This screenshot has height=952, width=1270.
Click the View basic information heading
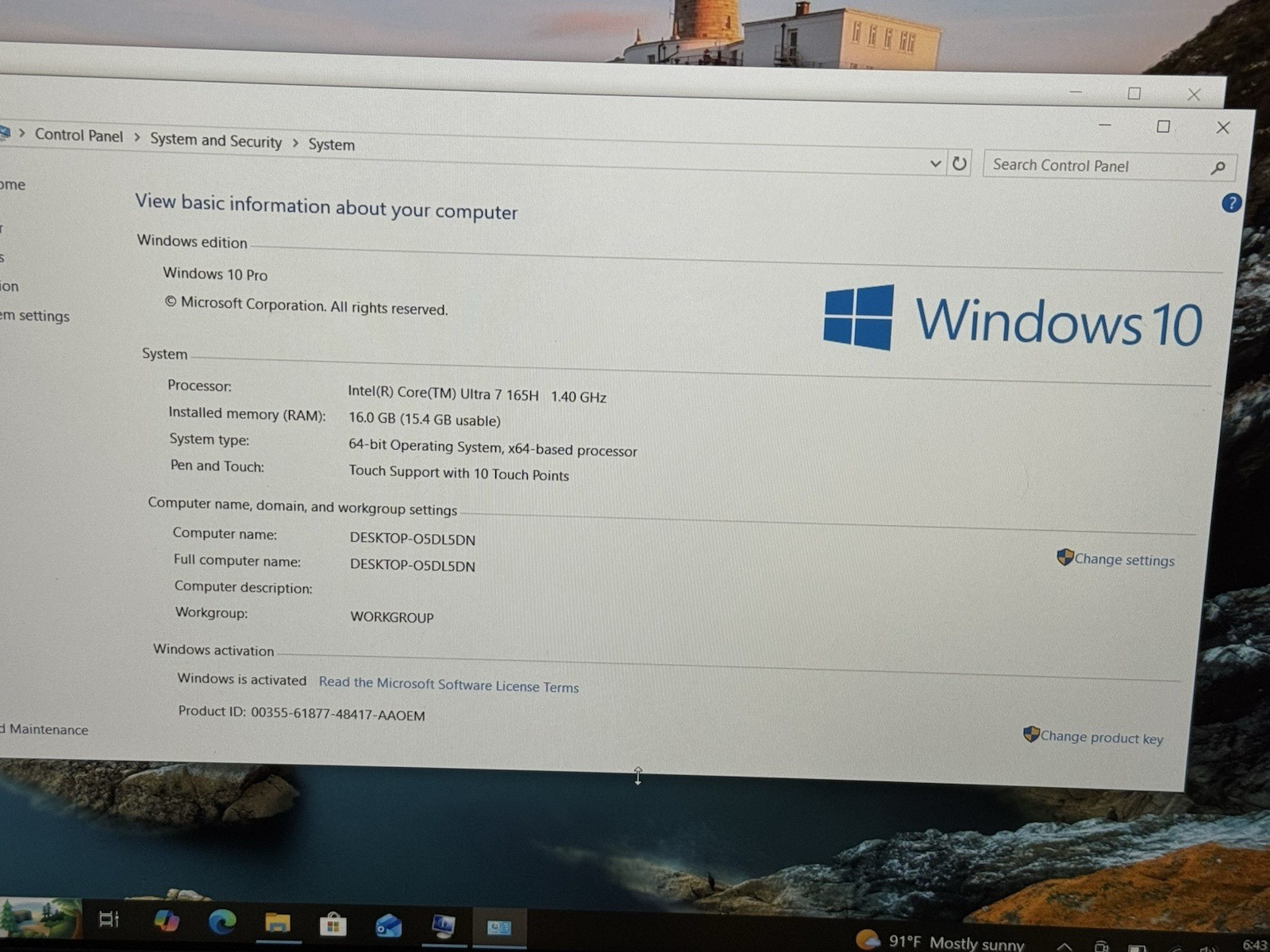click(326, 206)
